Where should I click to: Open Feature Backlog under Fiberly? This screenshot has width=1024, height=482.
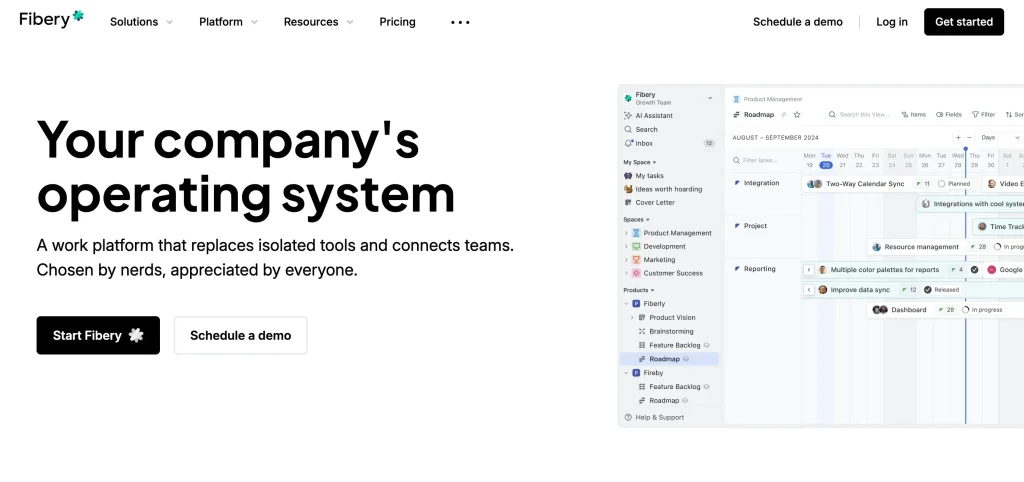pos(674,345)
